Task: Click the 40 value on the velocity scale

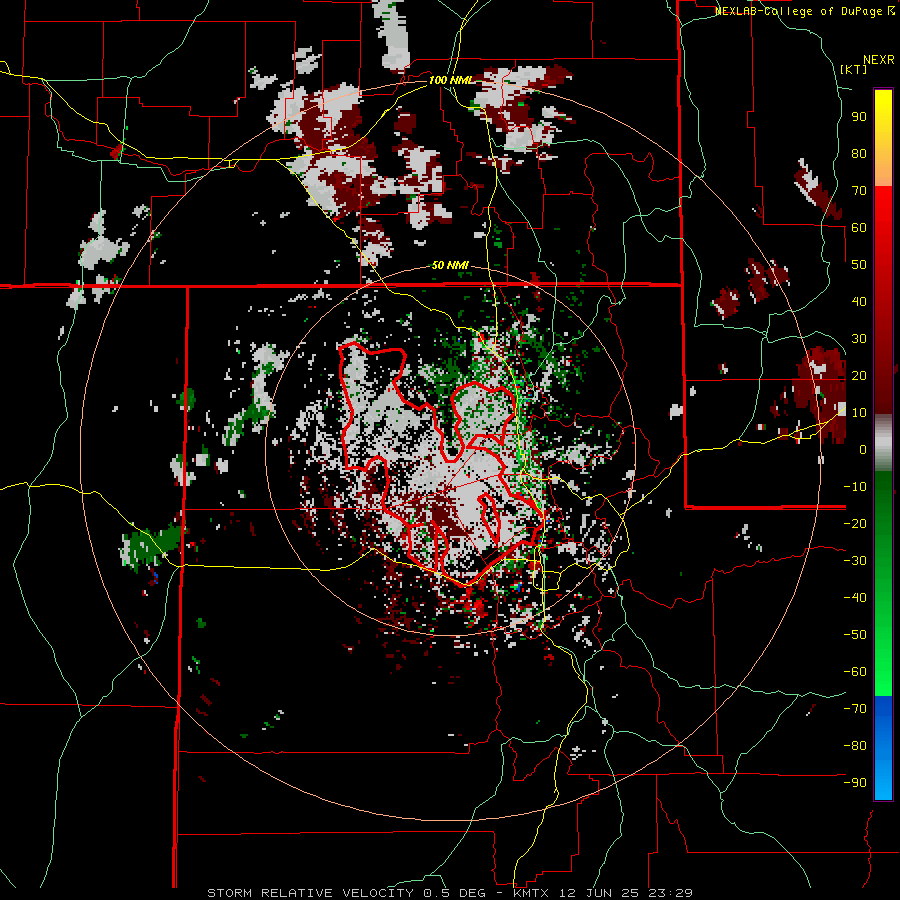Action: point(859,301)
